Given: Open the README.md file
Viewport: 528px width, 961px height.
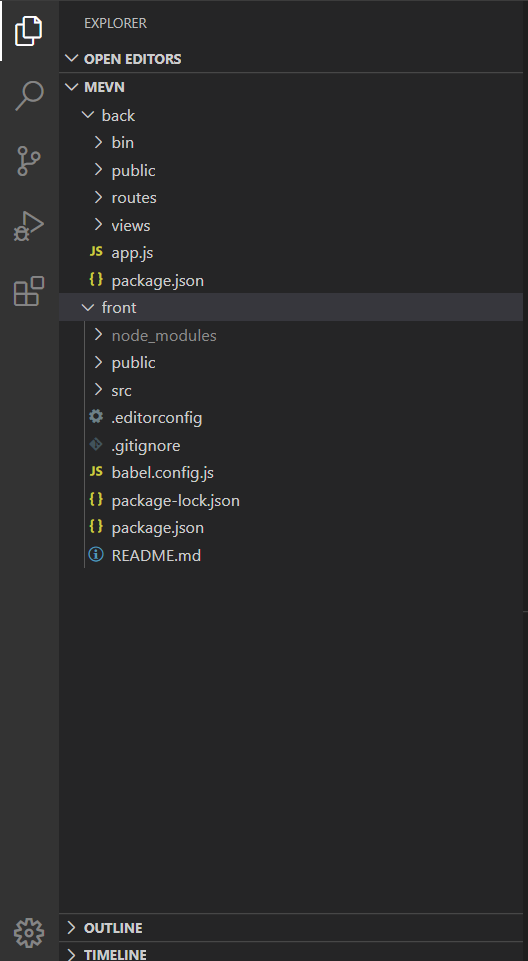Looking at the screenshot, I should 156,555.
